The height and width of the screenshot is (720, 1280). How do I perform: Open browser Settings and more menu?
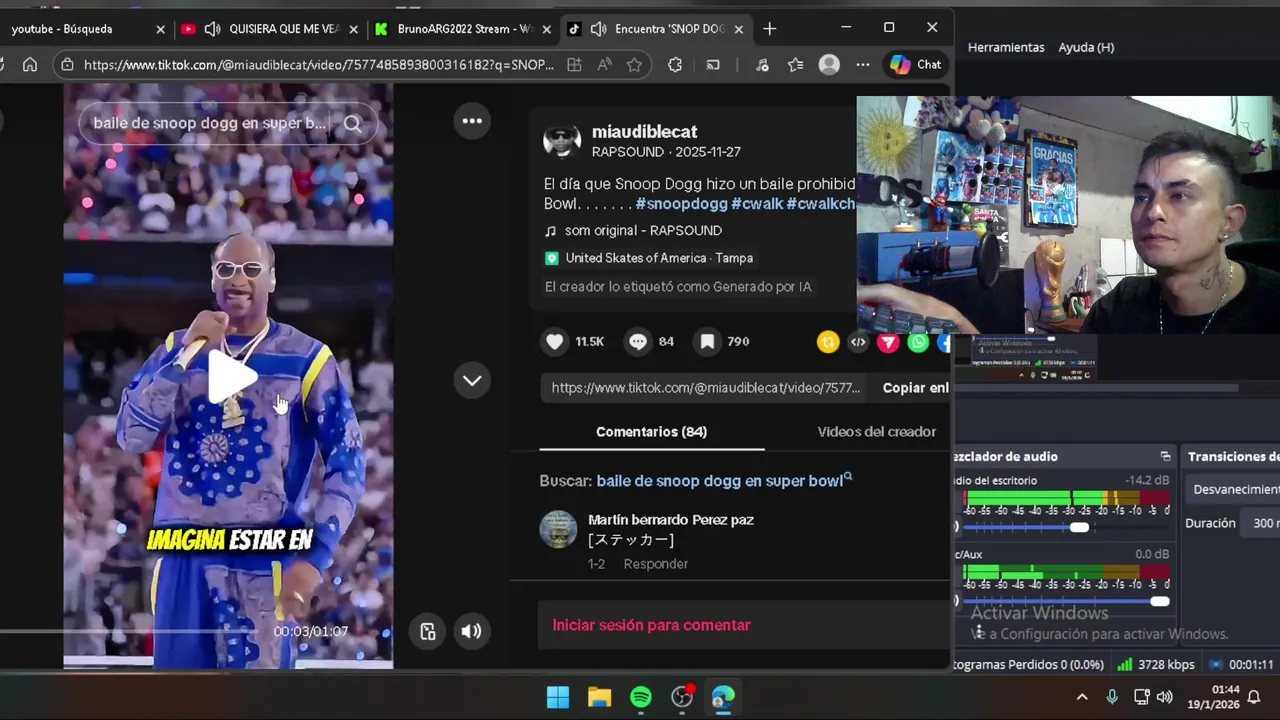[x=863, y=65]
